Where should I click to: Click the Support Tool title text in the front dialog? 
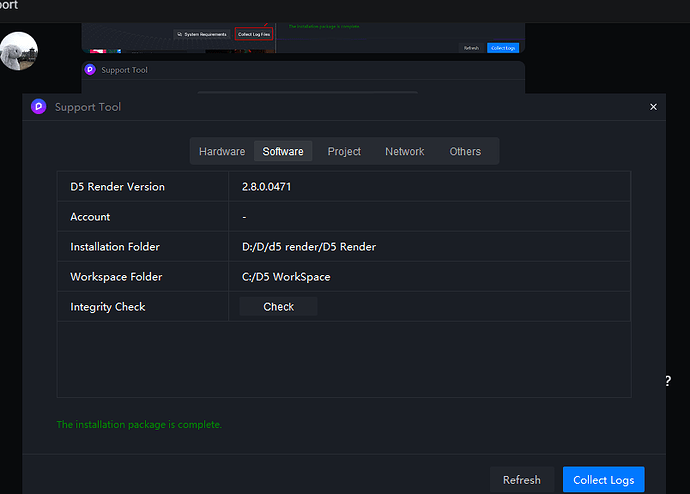point(88,107)
